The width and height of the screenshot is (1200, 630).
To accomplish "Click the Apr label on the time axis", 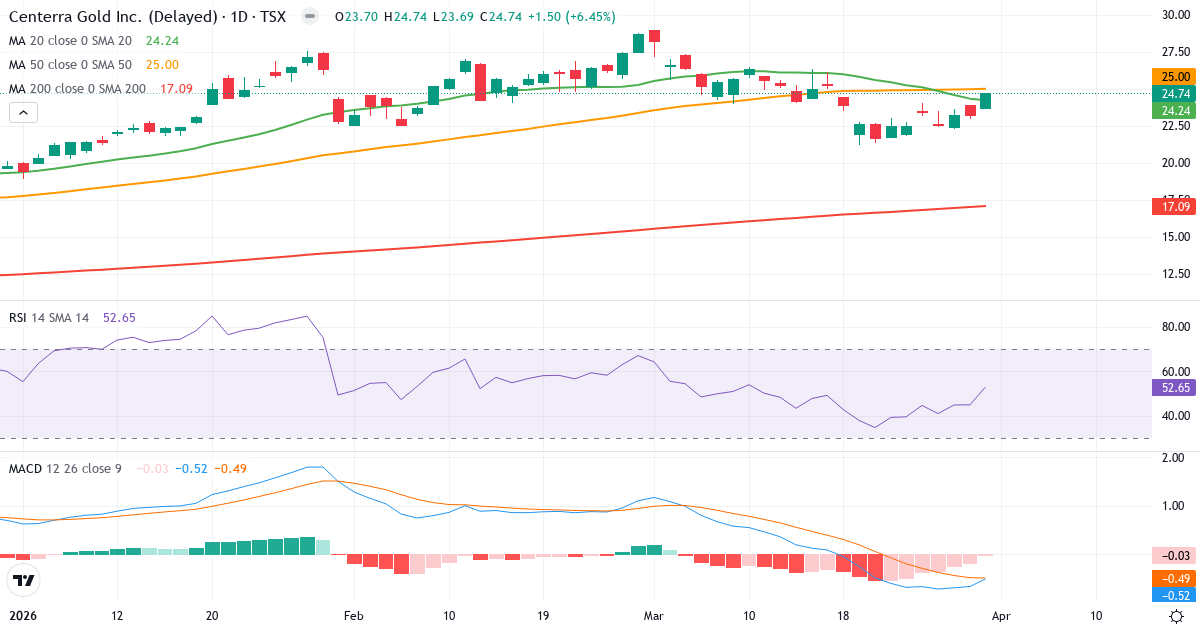I will pos(1000,617).
